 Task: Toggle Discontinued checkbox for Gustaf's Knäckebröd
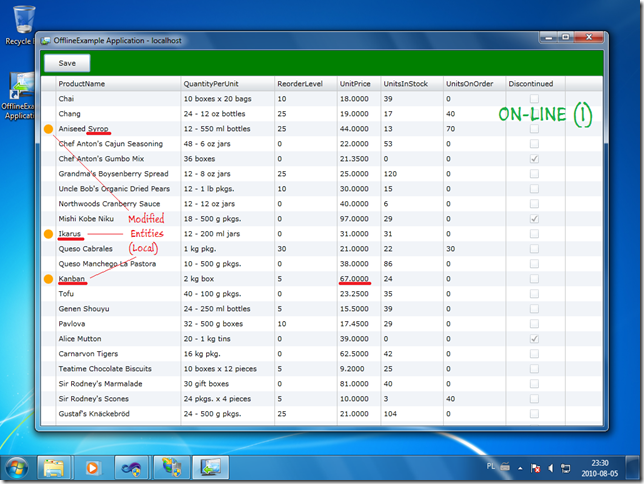pos(534,414)
